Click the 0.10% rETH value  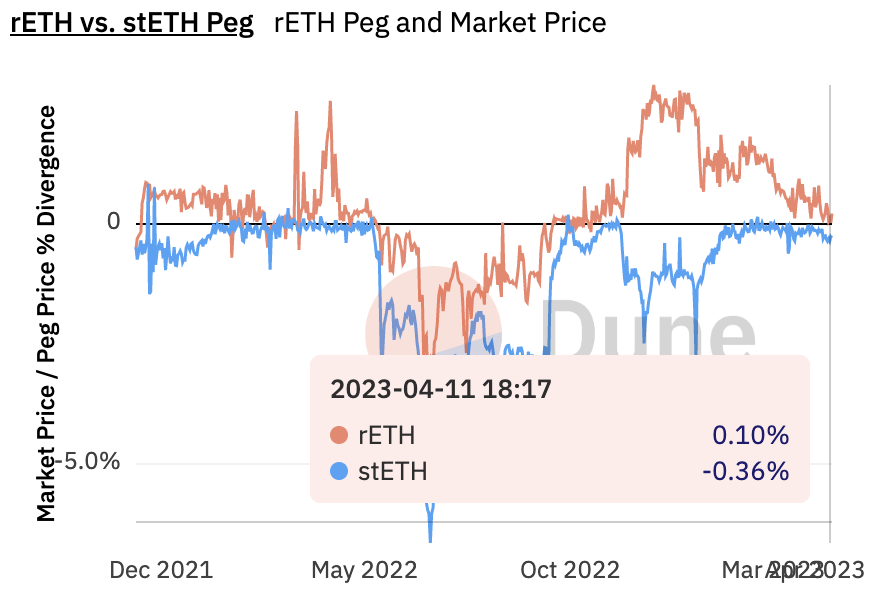[750, 436]
